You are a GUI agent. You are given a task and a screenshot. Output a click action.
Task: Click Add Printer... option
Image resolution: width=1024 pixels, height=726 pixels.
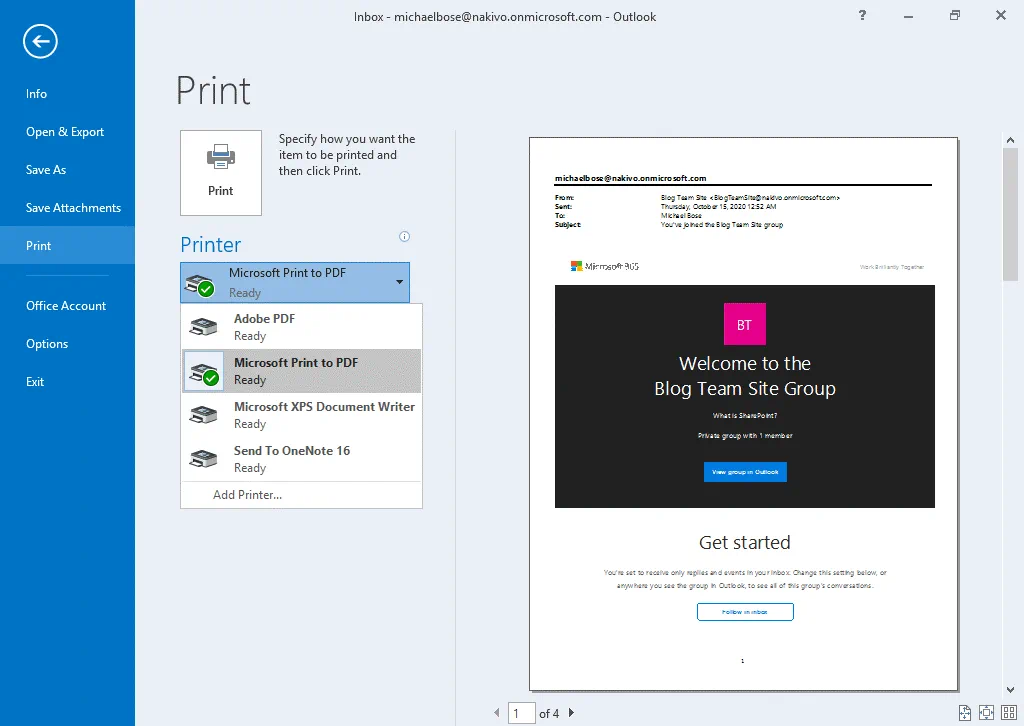point(247,495)
